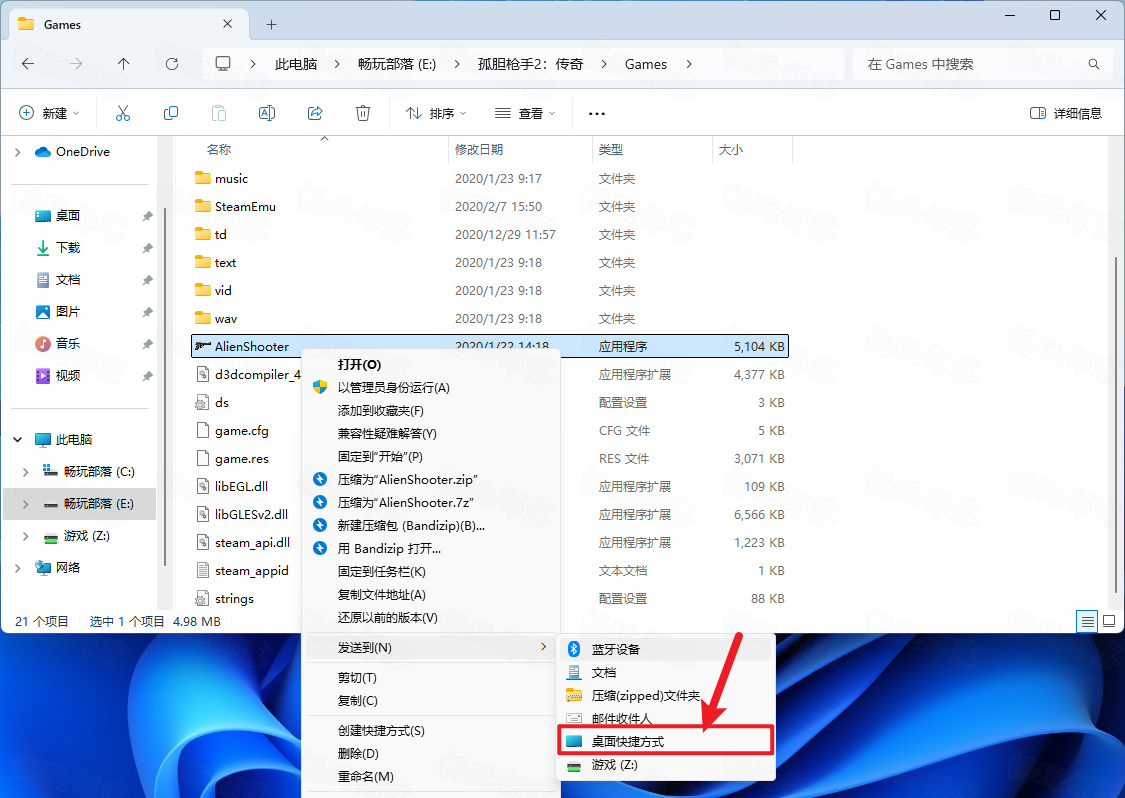Select Pin to taskbar (固定到任务栏)
The width and height of the screenshot is (1125, 798).
(430, 572)
